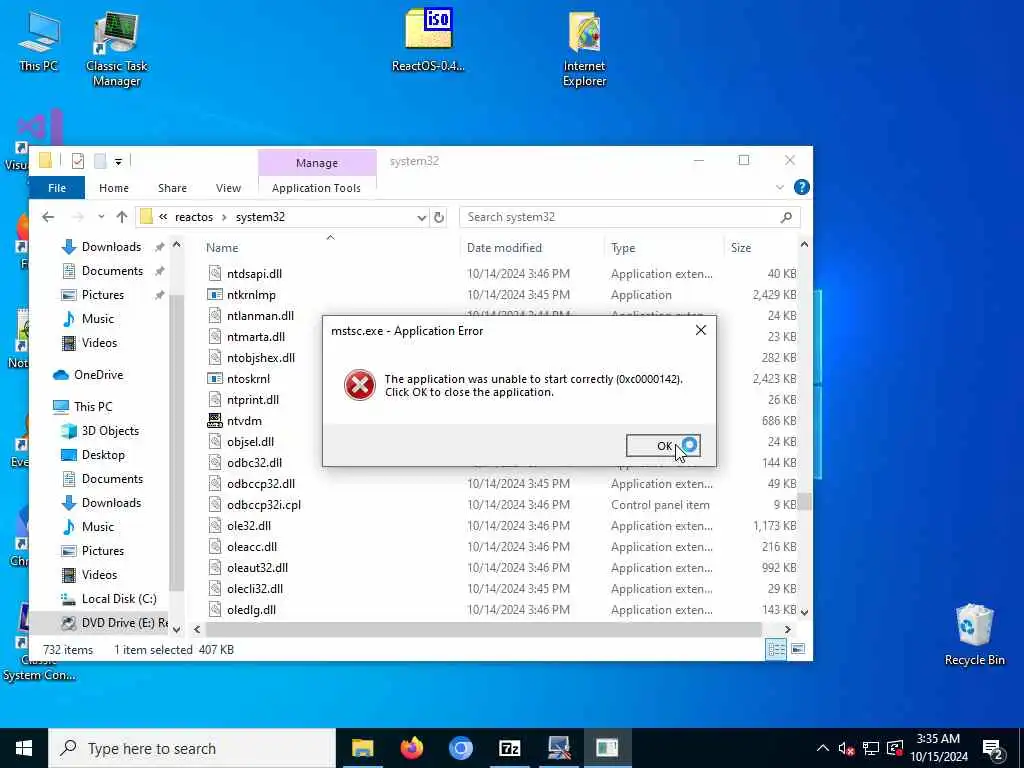Switch to Details view layout button
The width and height of the screenshot is (1024, 768).
coord(776,650)
